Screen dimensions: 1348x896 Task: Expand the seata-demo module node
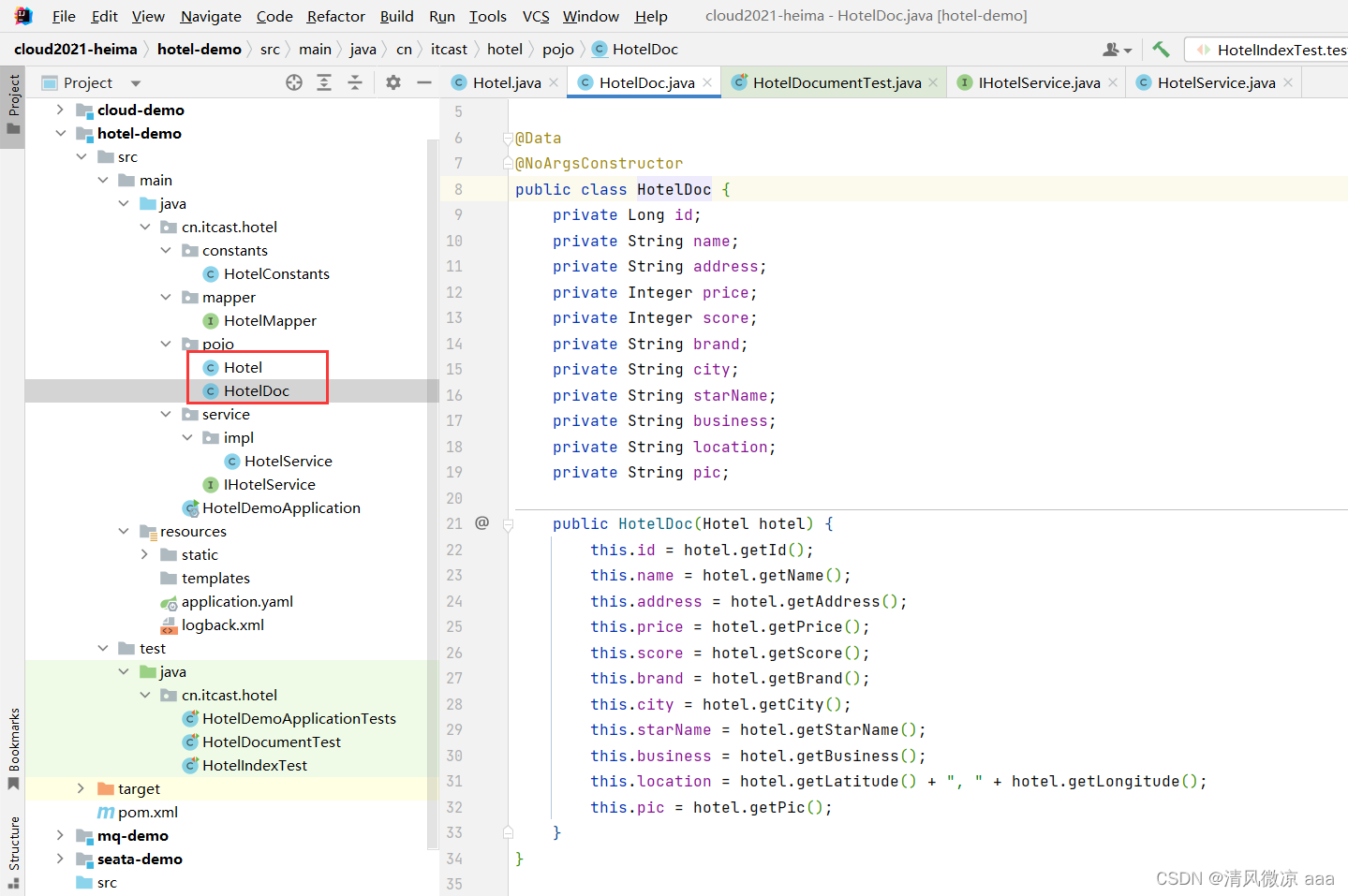point(60,859)
